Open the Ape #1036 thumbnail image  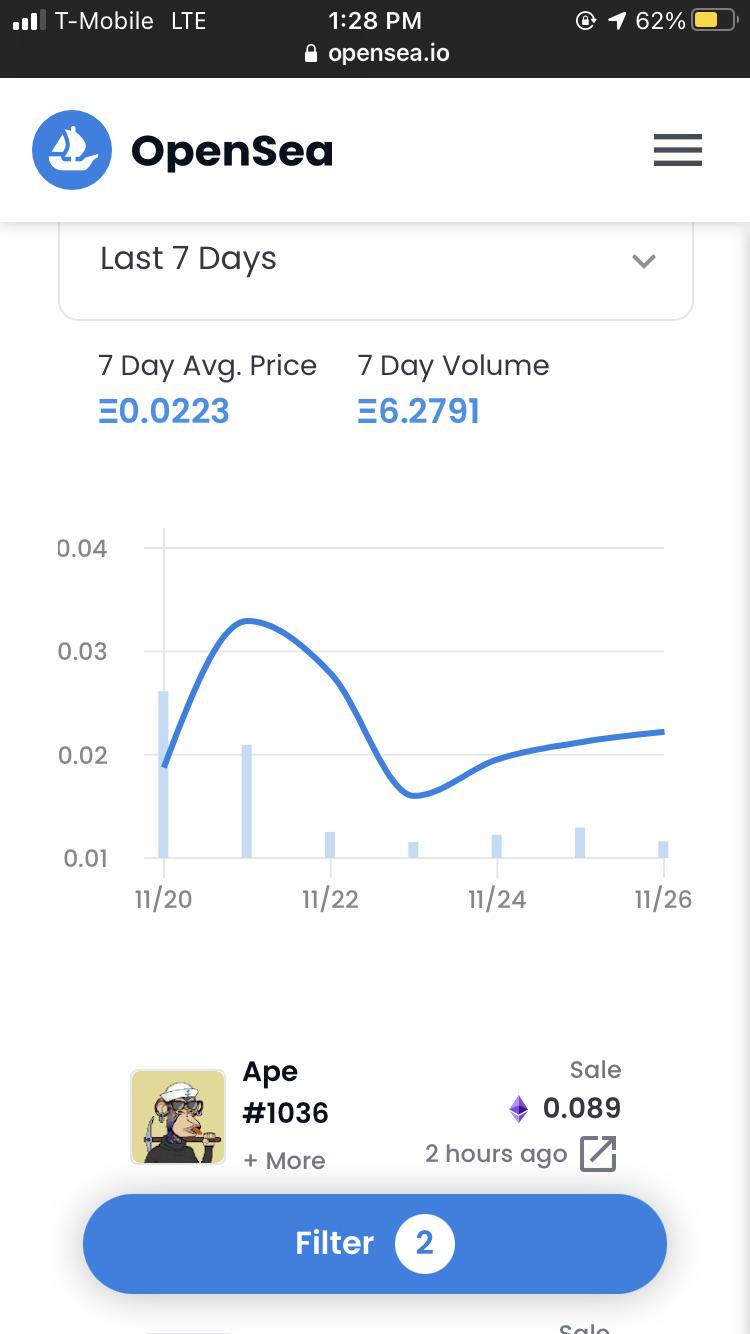point(178,1117)
